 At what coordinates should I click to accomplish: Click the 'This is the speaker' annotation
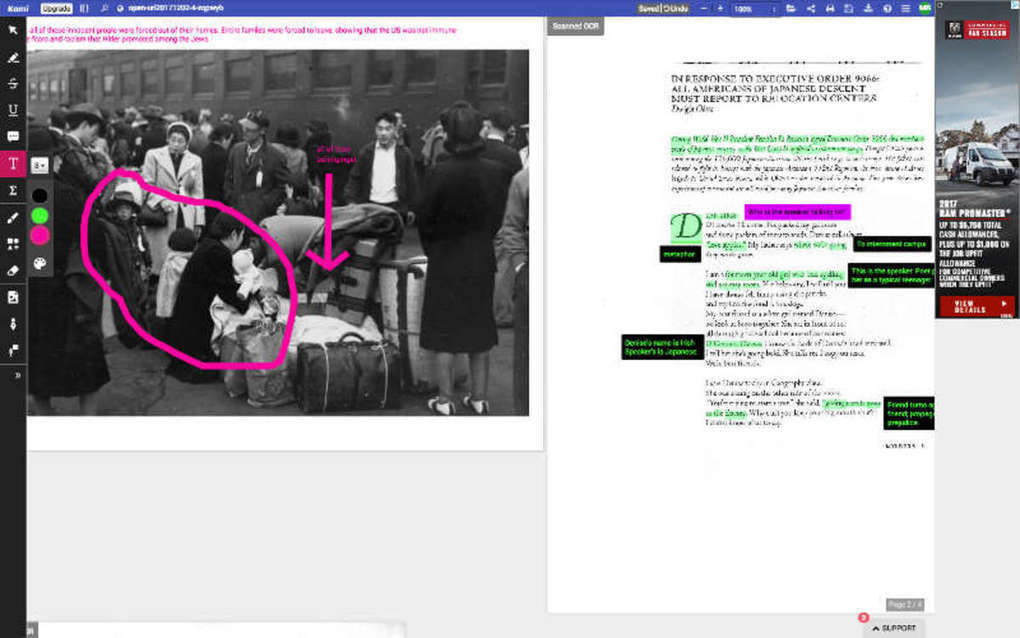pyautogui.click(x=891, y=275)
